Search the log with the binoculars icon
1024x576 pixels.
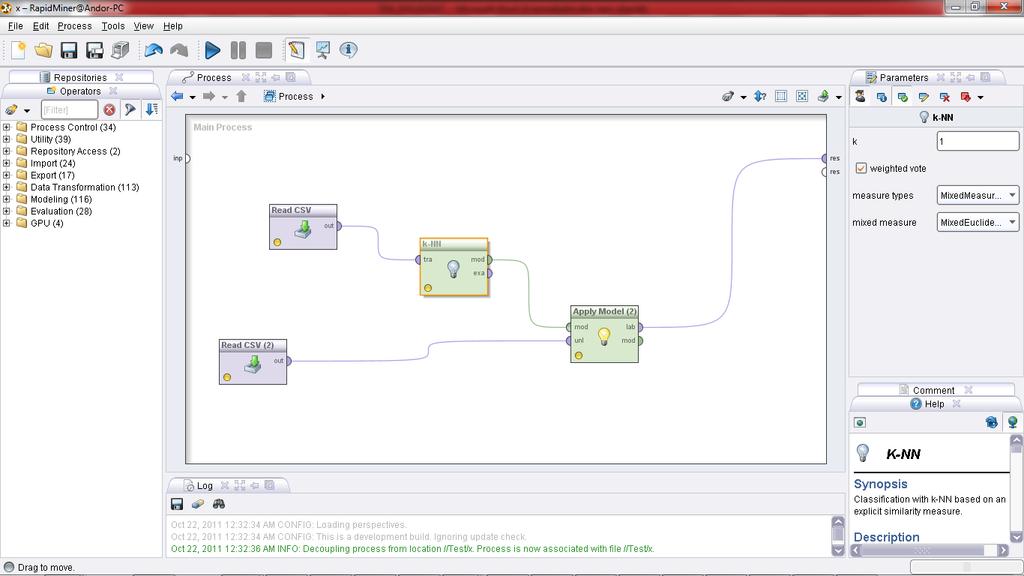[x=219, y=504]
